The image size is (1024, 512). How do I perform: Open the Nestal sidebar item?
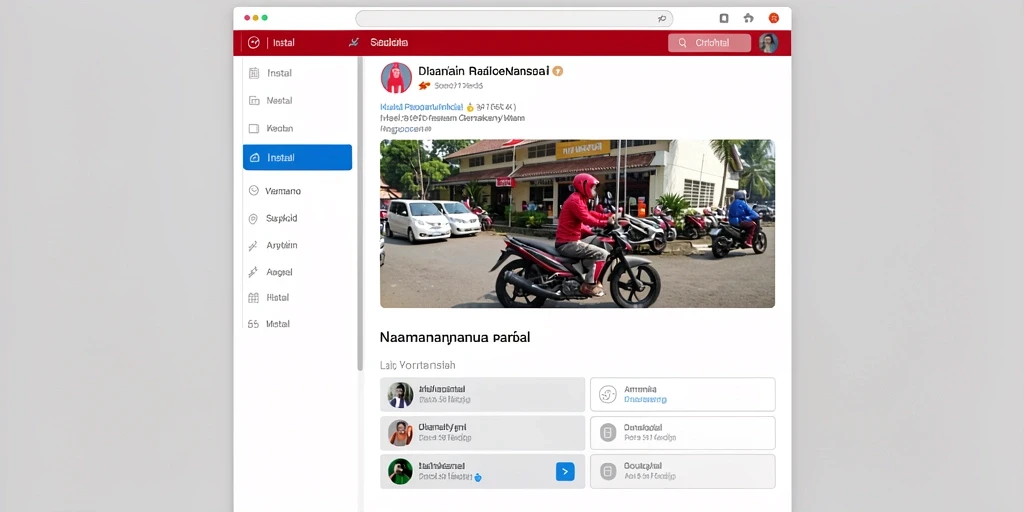click(297, 101)
